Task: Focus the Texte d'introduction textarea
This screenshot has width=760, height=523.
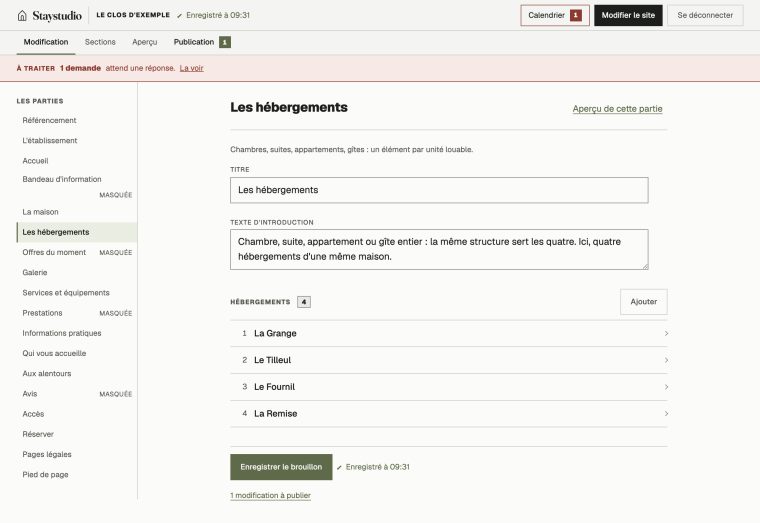Action: 439,250
